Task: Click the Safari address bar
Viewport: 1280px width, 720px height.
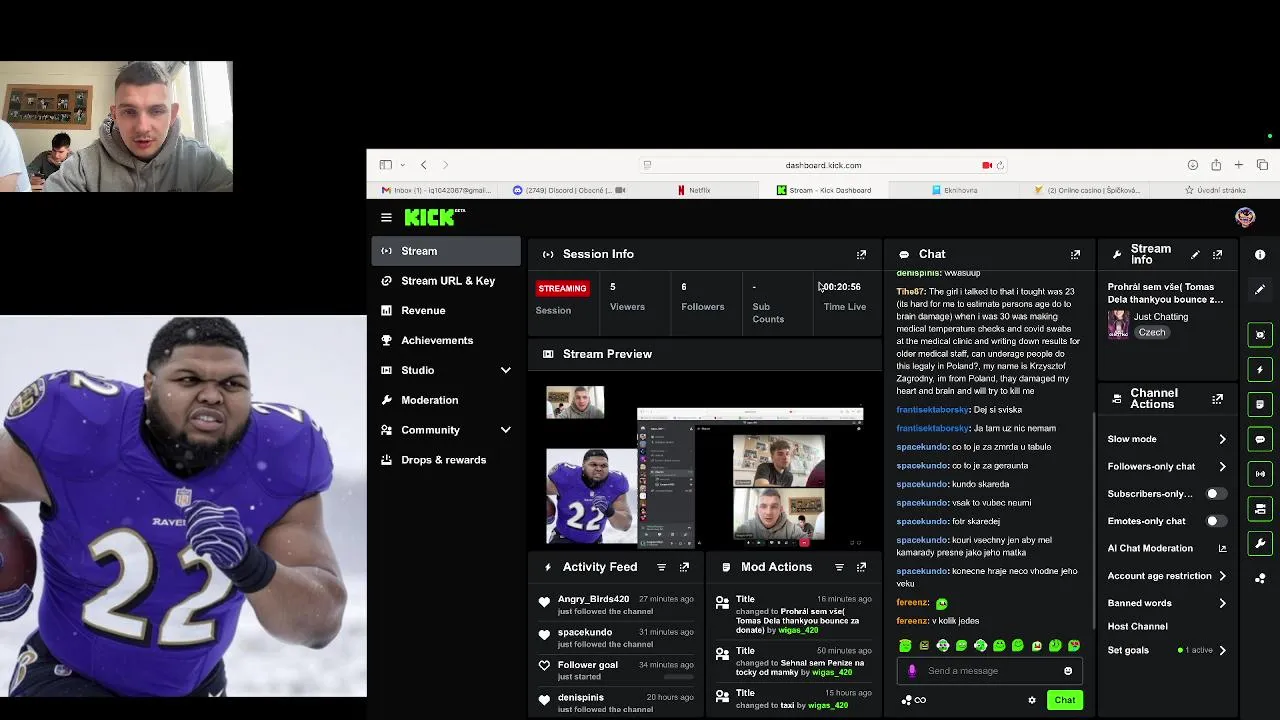Action: (823, 165)
